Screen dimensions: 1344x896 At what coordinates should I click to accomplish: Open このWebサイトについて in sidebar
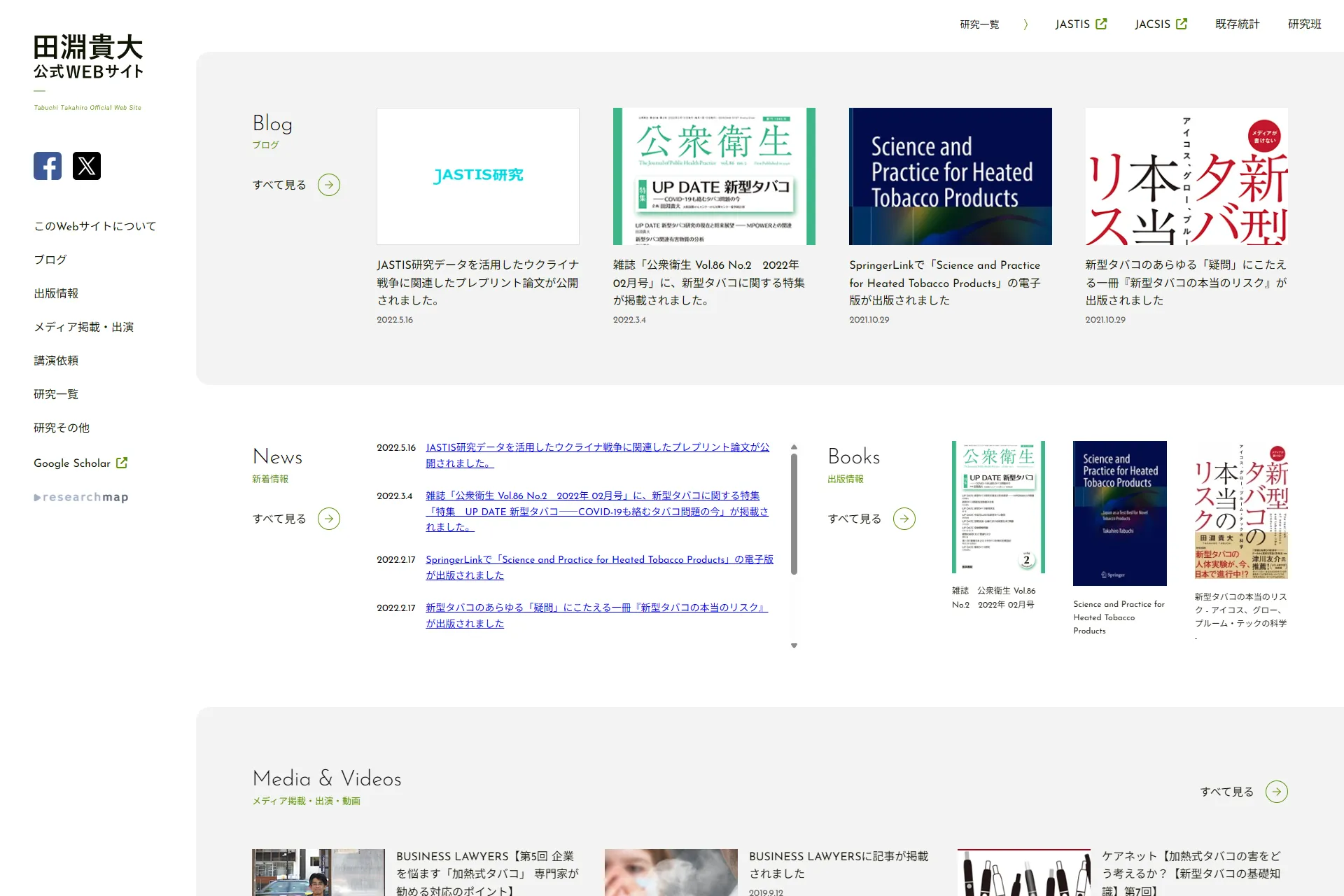(x=95, y=226)
